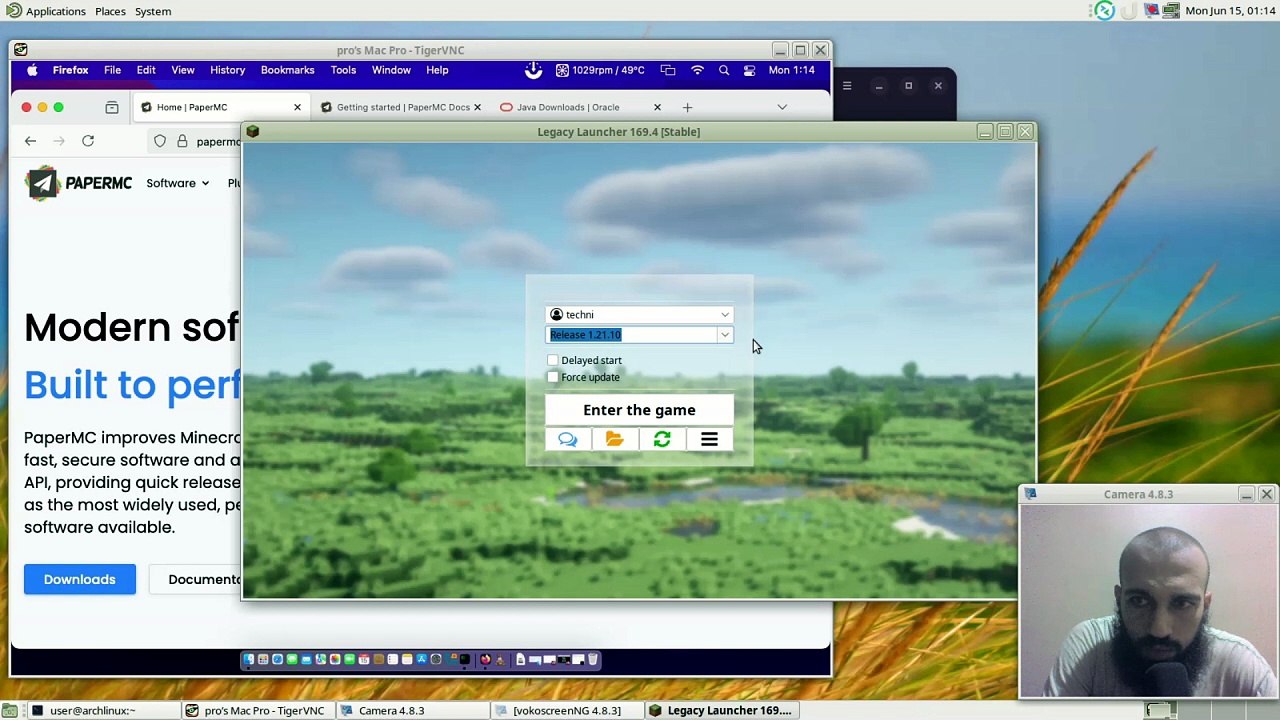Open the Bookmarks menu in the Mac menu bar

click(x=287, y=70)
